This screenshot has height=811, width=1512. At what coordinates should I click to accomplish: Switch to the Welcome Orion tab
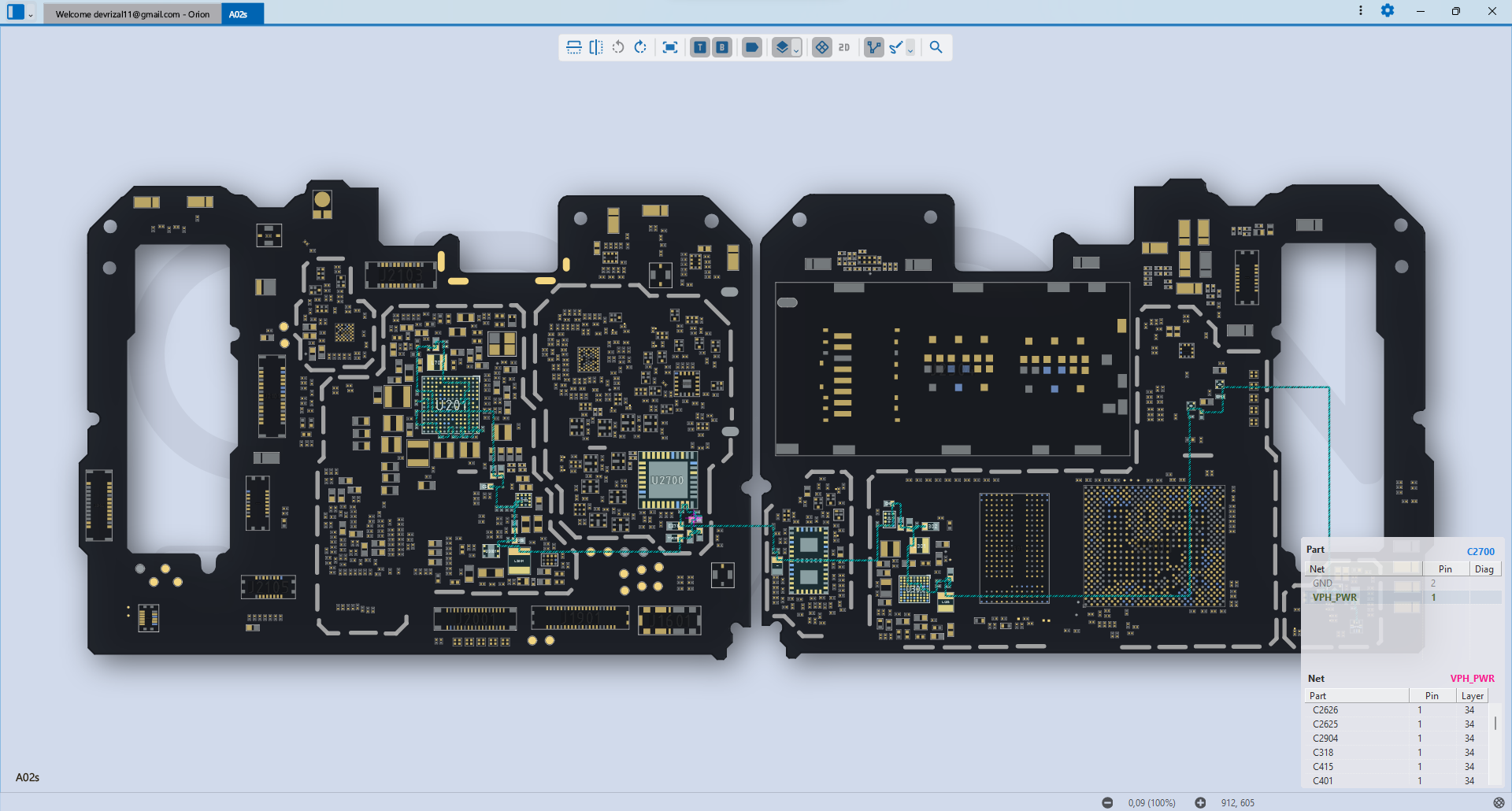tap(132, 14)
